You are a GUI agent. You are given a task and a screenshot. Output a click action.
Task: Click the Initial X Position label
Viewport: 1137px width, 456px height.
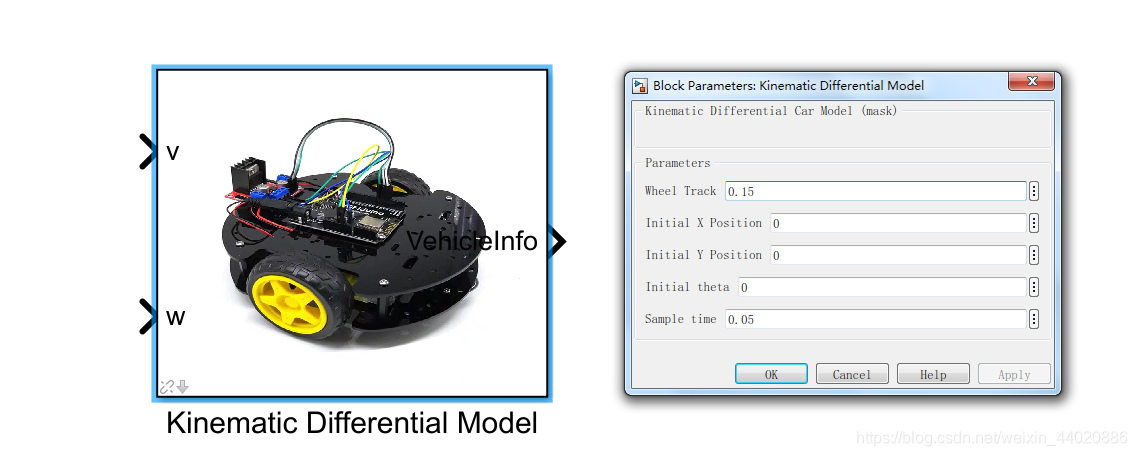click(x=703, y=223)
